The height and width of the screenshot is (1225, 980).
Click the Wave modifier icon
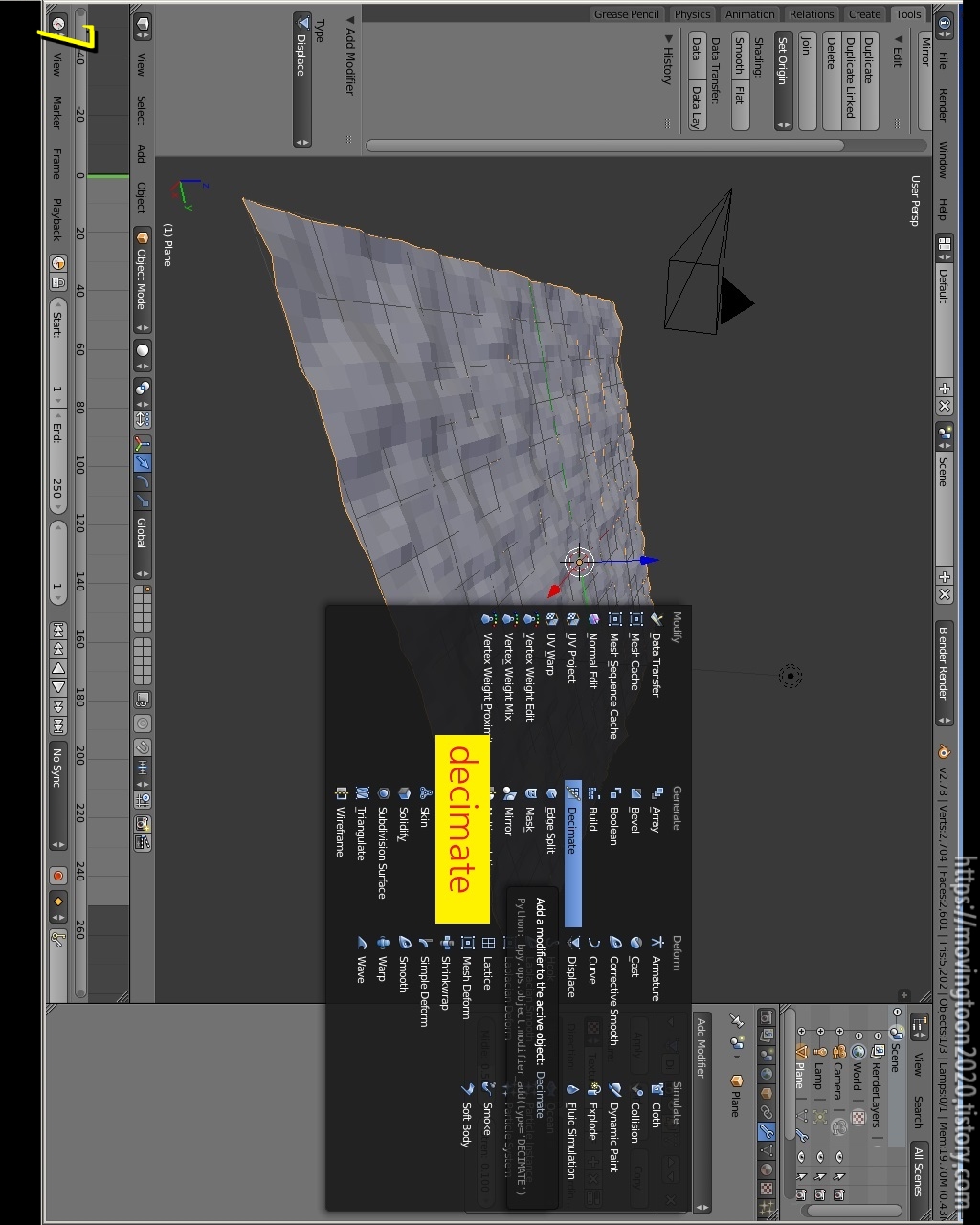[x=362, y=943]
